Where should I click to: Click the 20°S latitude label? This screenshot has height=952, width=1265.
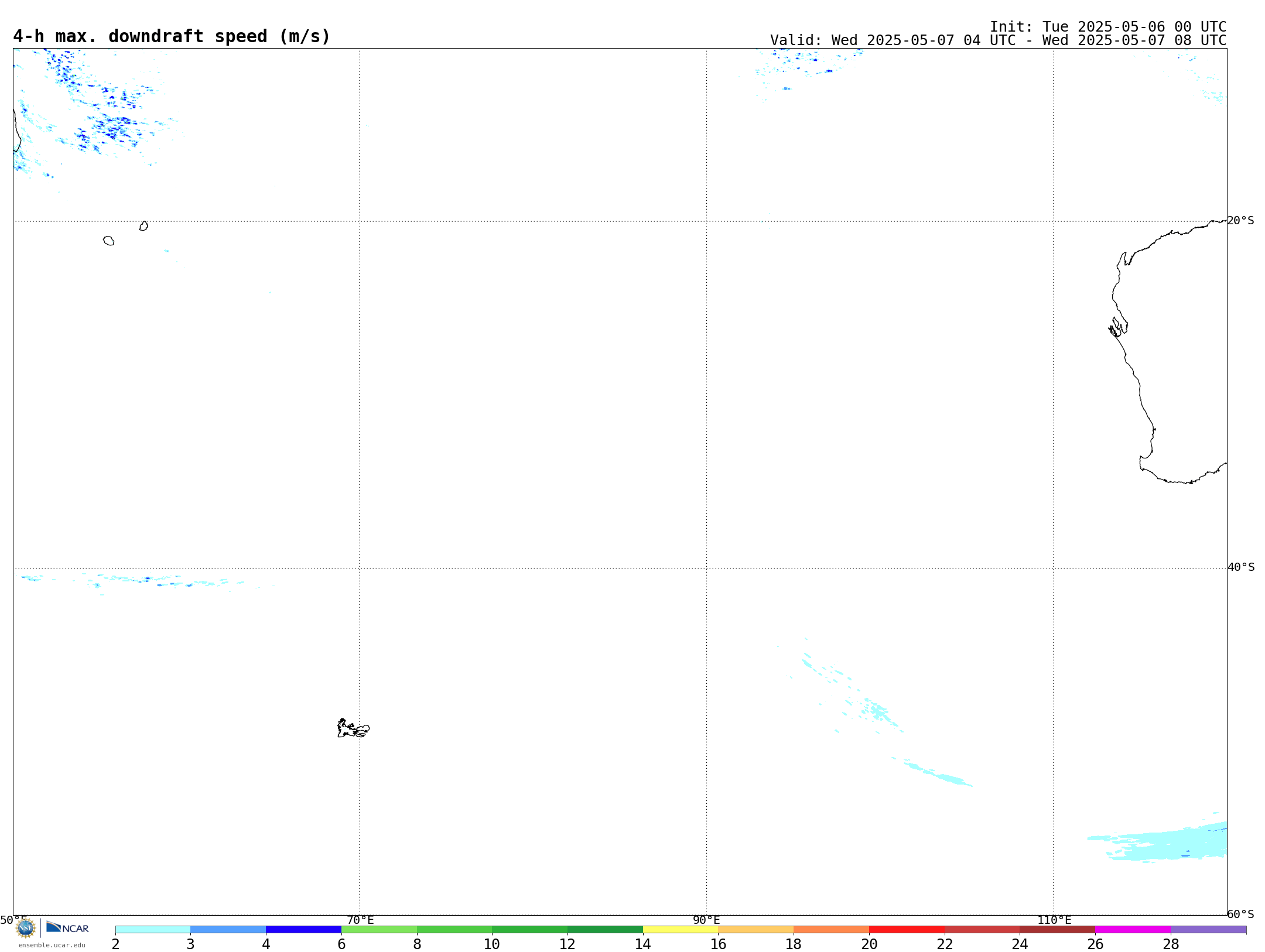tap(1240, 220)
